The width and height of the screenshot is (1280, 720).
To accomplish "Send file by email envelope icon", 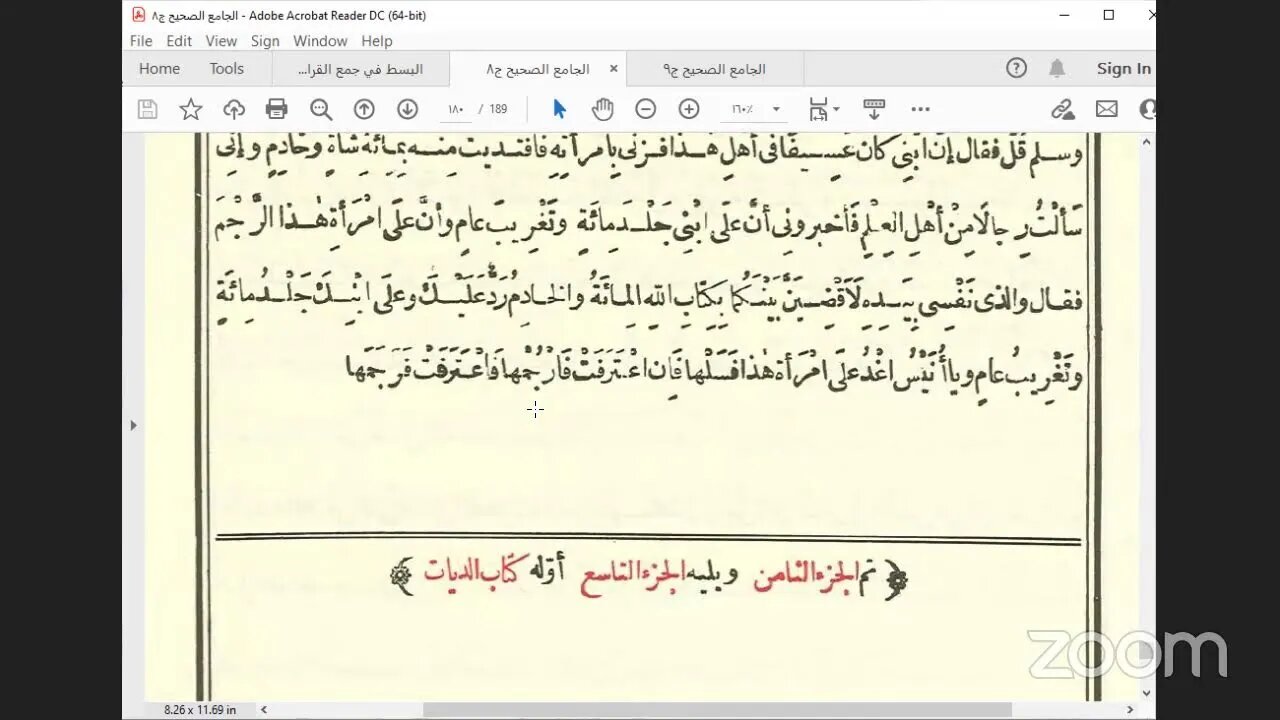I will tap(1106, 109).
